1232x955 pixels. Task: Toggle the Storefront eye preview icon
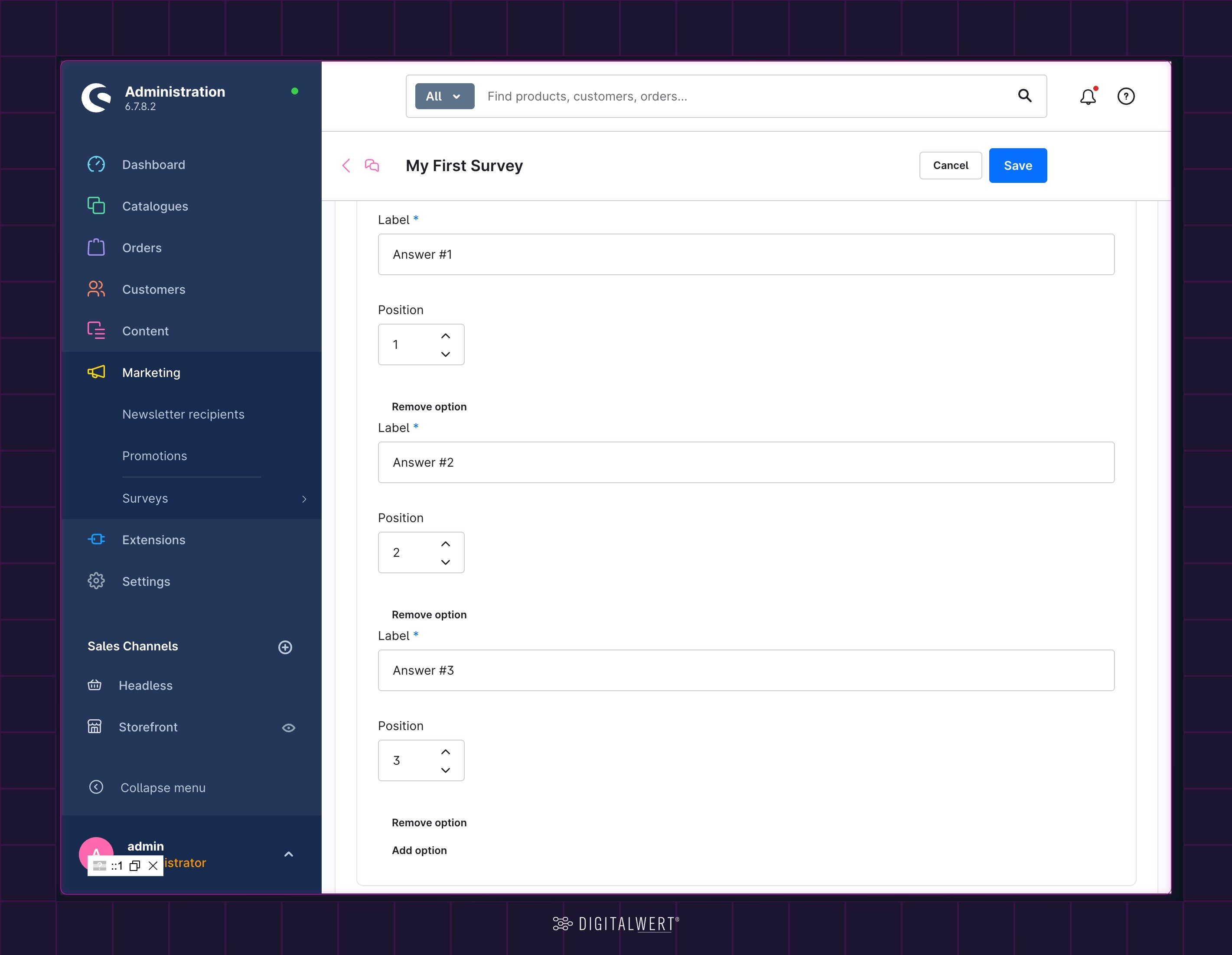(288, 728)
